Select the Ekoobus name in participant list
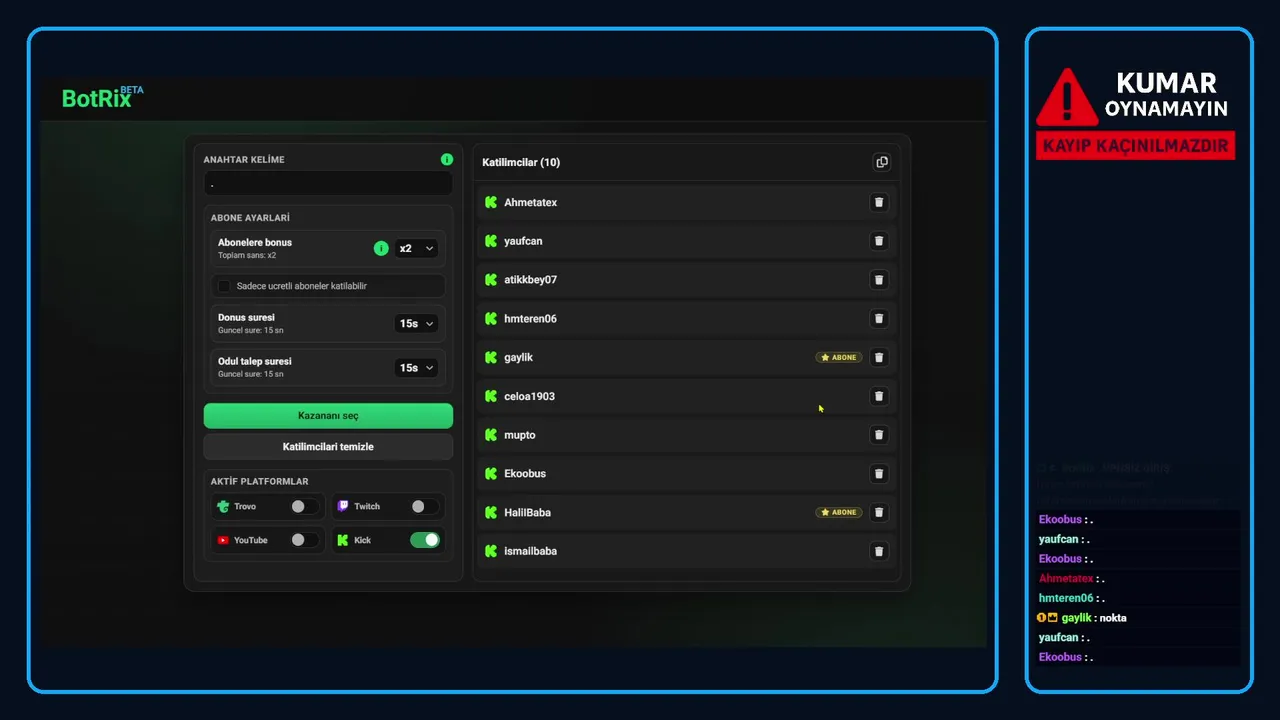Image resolution: width=1280 pixels, height=720 pixels. click(x=525, y=474)
